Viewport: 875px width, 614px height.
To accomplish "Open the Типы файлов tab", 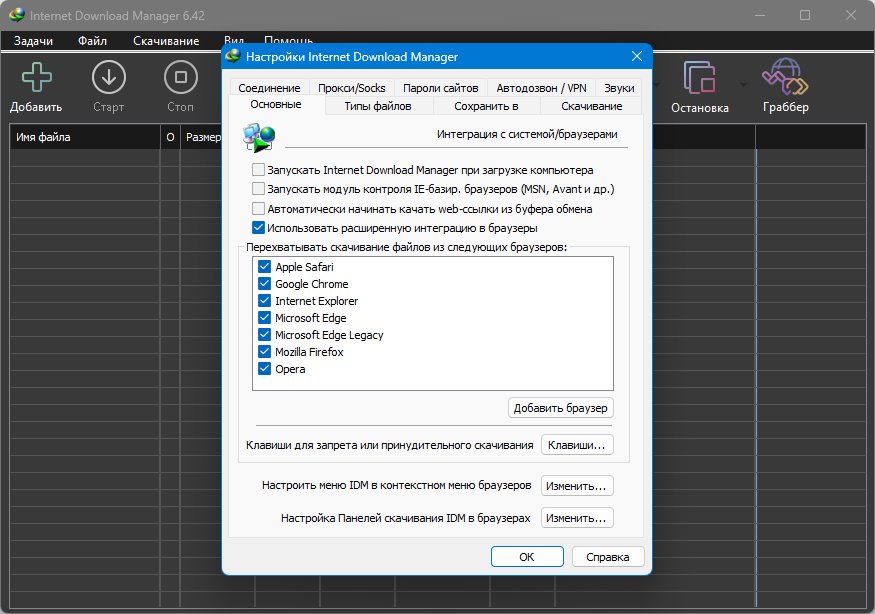I will tap(378, 106).
